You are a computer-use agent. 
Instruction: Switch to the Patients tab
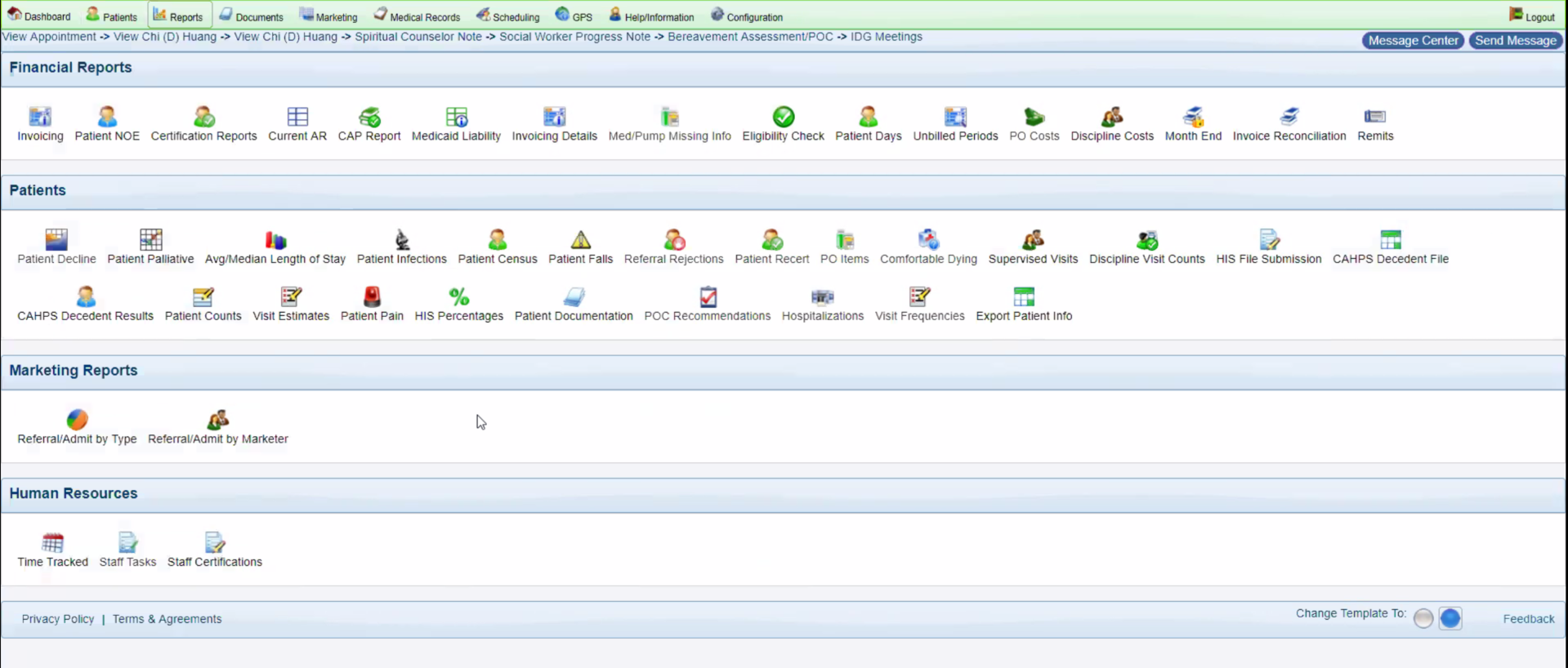point(112,16)
